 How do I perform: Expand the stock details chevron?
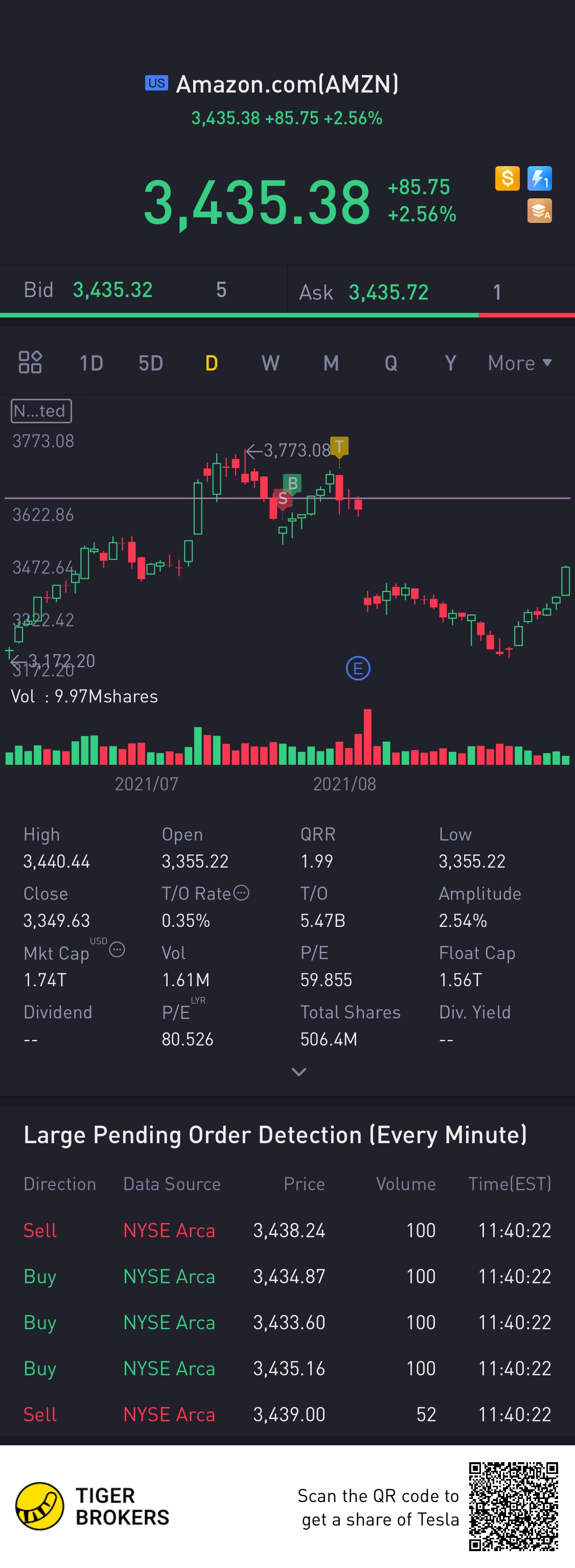(x=299, y=1072)
